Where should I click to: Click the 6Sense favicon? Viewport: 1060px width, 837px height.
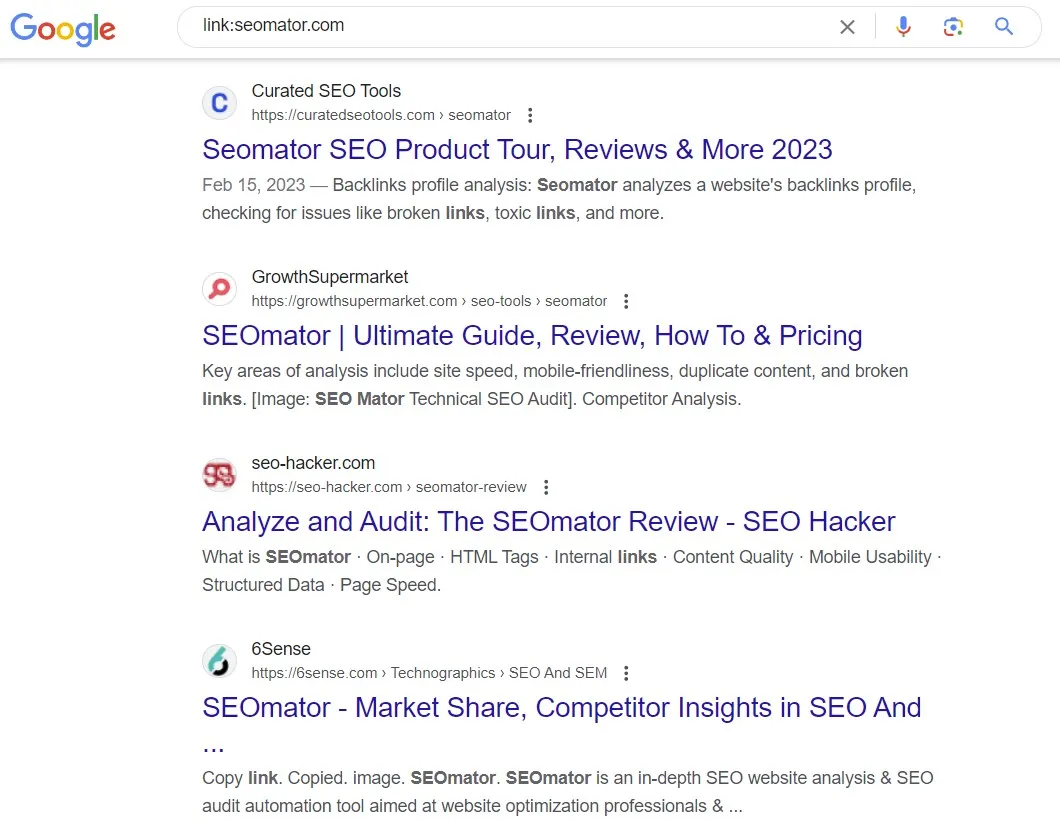220,661
